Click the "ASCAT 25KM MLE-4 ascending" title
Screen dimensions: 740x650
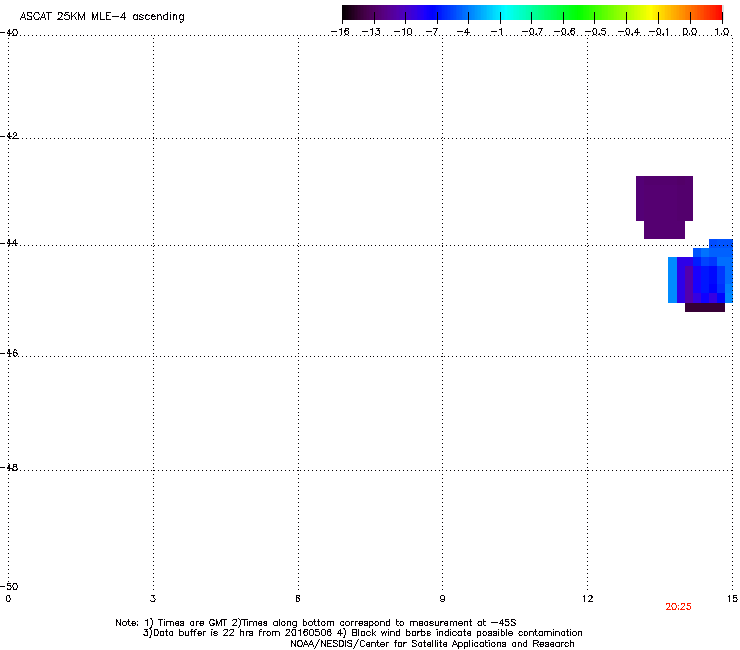pos(102,17)
